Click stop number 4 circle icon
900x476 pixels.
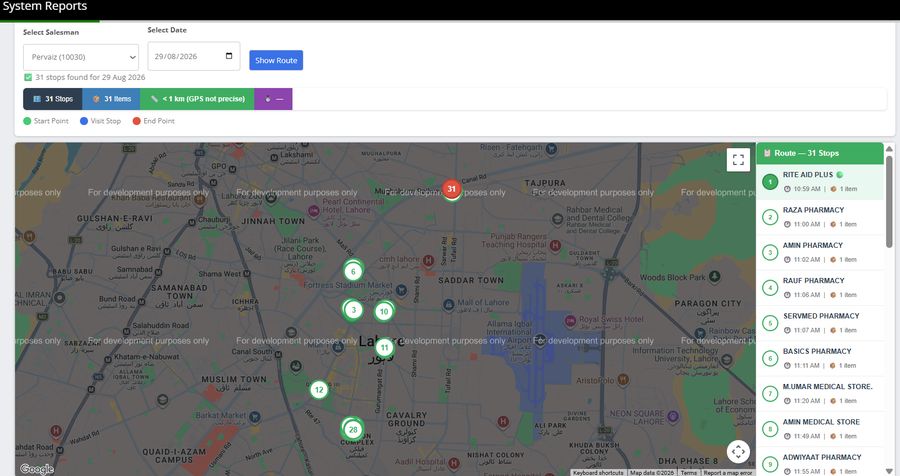(x=770, y=288)
